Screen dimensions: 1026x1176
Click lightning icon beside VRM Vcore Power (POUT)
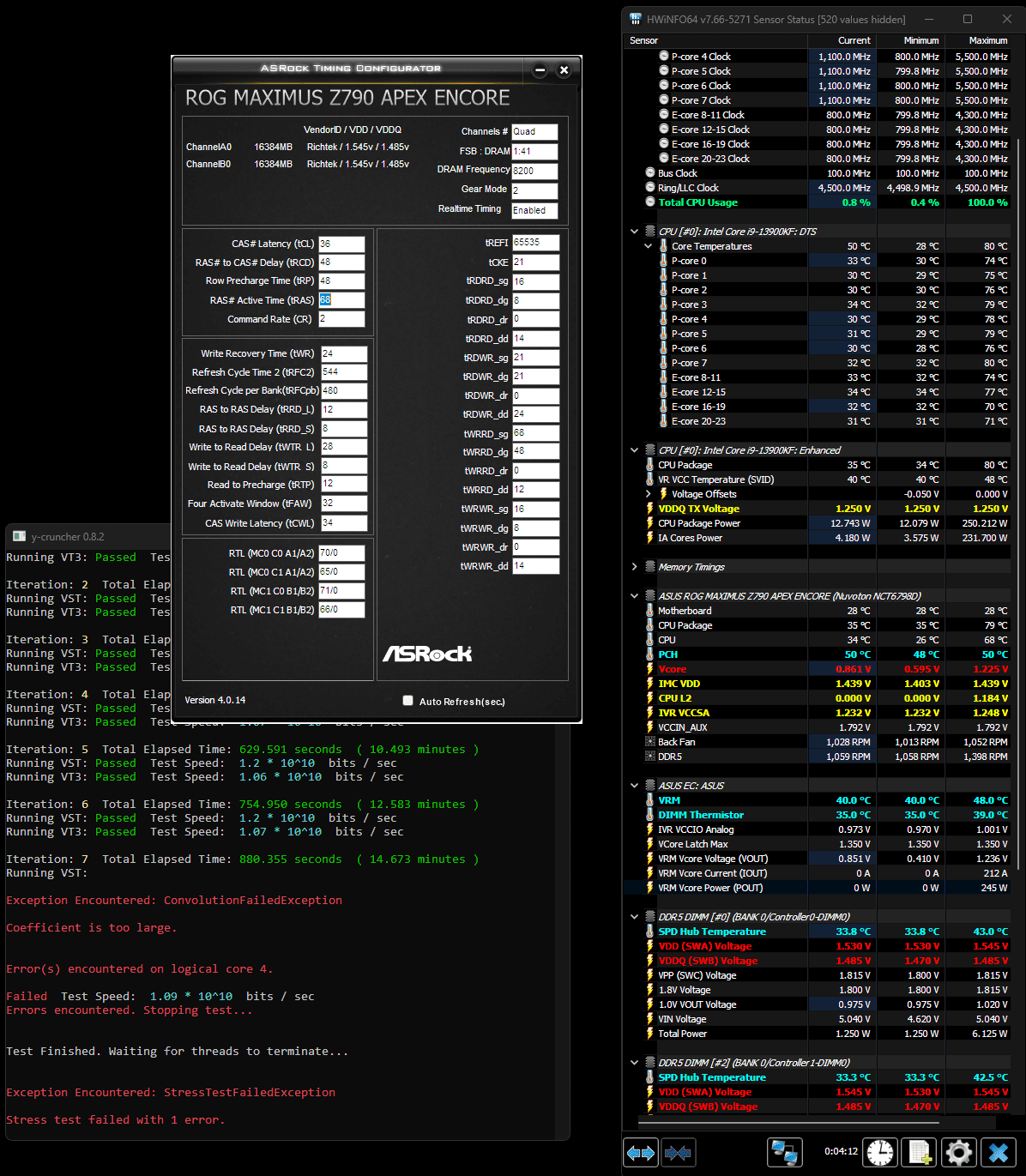pos(650,888)
